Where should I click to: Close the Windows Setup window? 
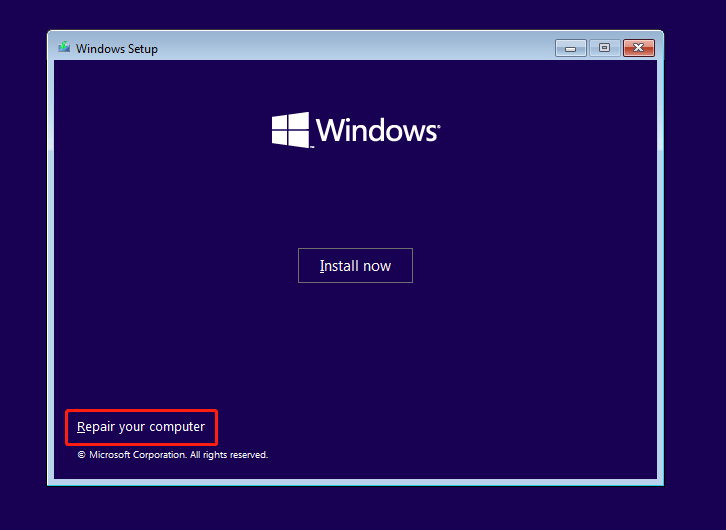pyautogui.click(x=638, y=48)
